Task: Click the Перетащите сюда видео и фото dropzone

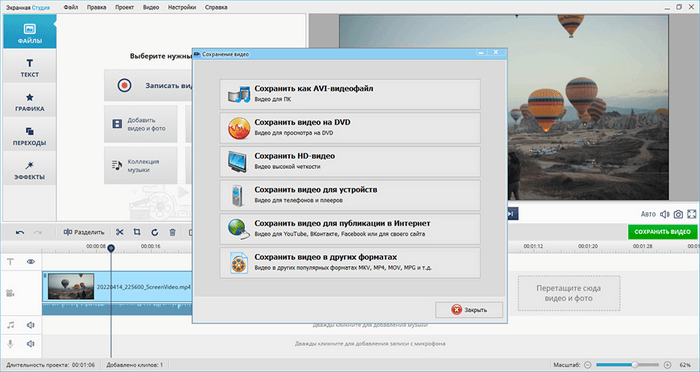Action: 569,293
